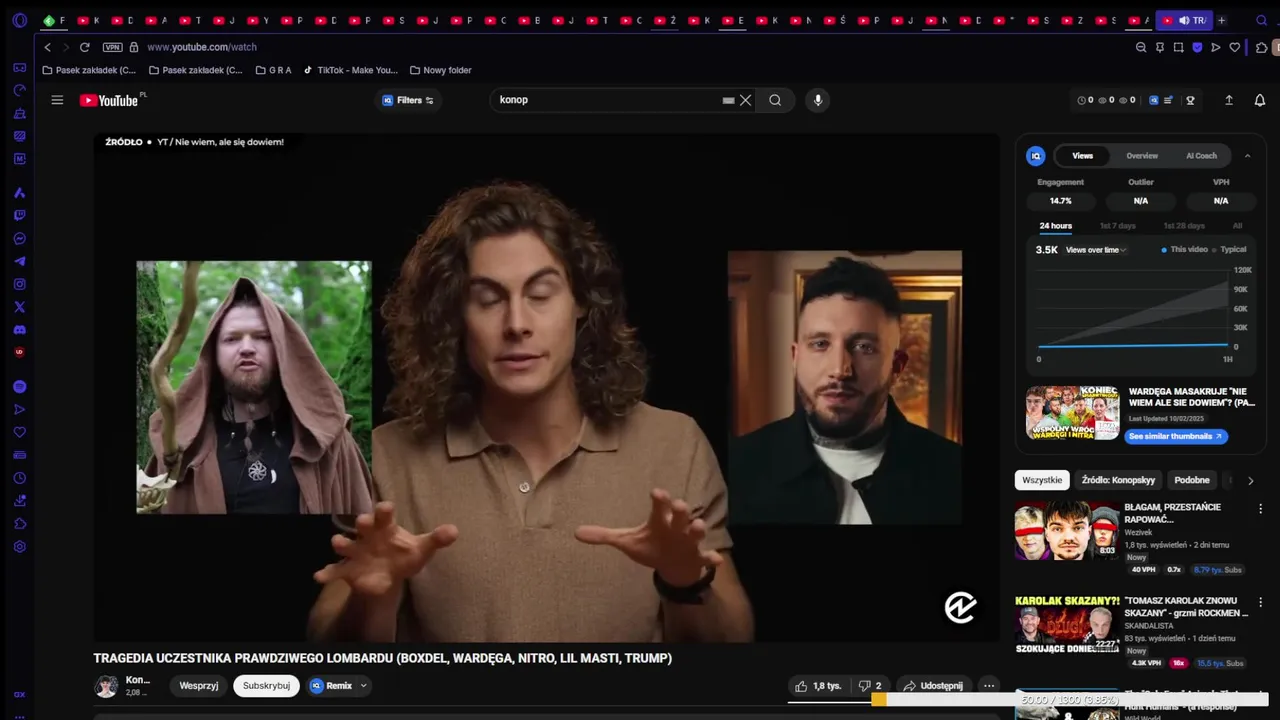Screen dimensions: 1280x720
Task: Open the history clock in the sidebar
Action: tap(19, 479)
